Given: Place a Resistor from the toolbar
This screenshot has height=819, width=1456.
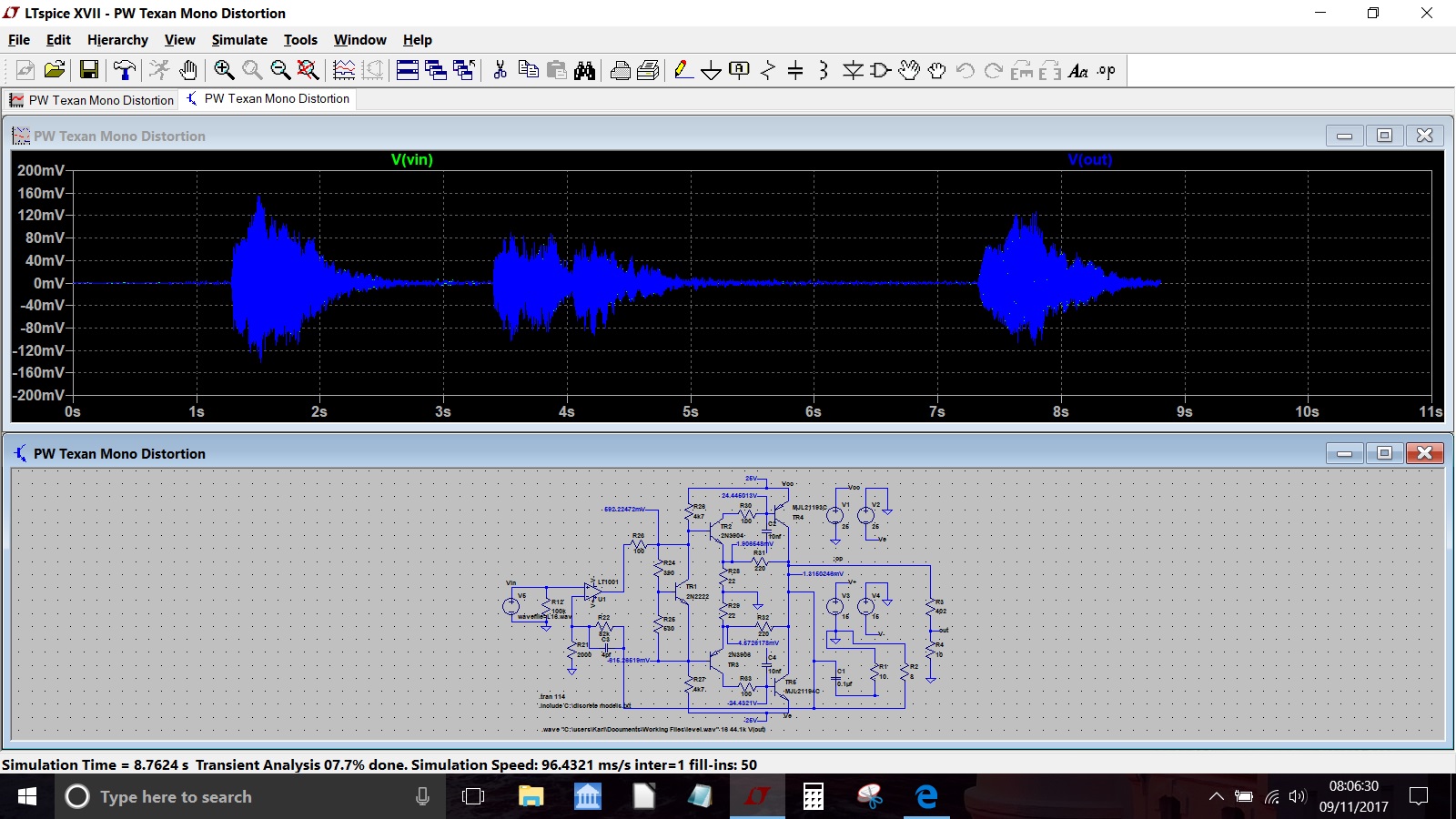Looking at the screenshot, I should click(x=768, y=70).
